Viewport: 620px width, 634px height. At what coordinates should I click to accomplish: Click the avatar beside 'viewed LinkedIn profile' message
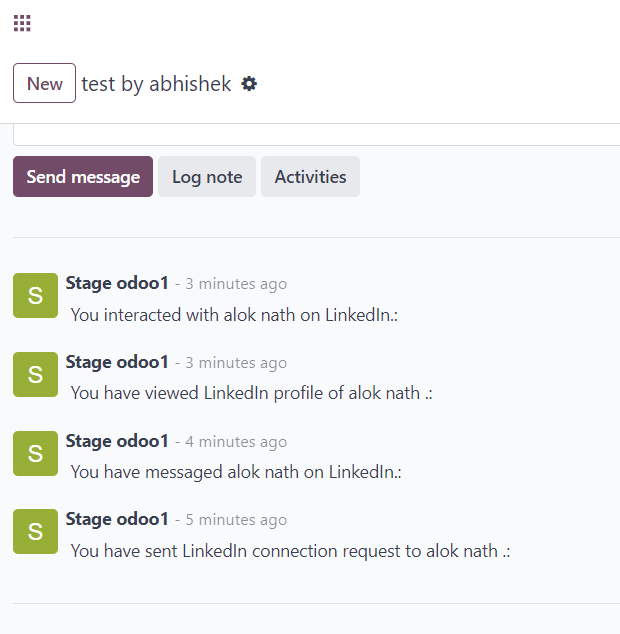click(36, 374)
